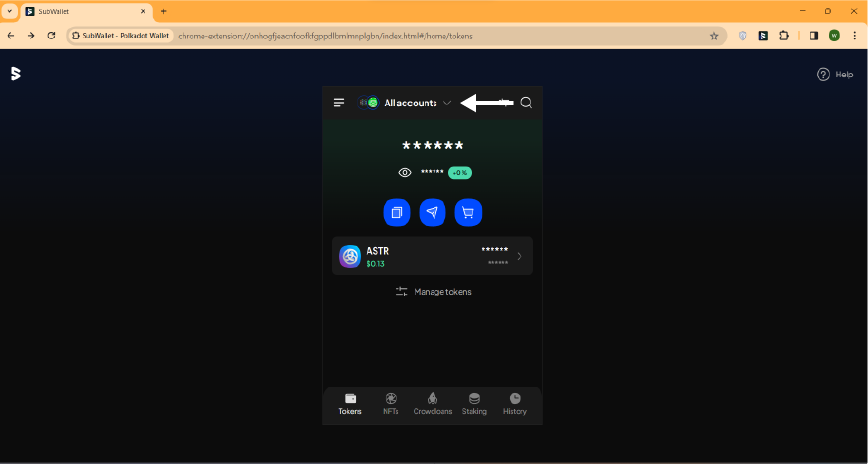868x464 pixels.
Task: Open the browser tab search dropdown
Action: pyautogui.click(x=10, y=11)
